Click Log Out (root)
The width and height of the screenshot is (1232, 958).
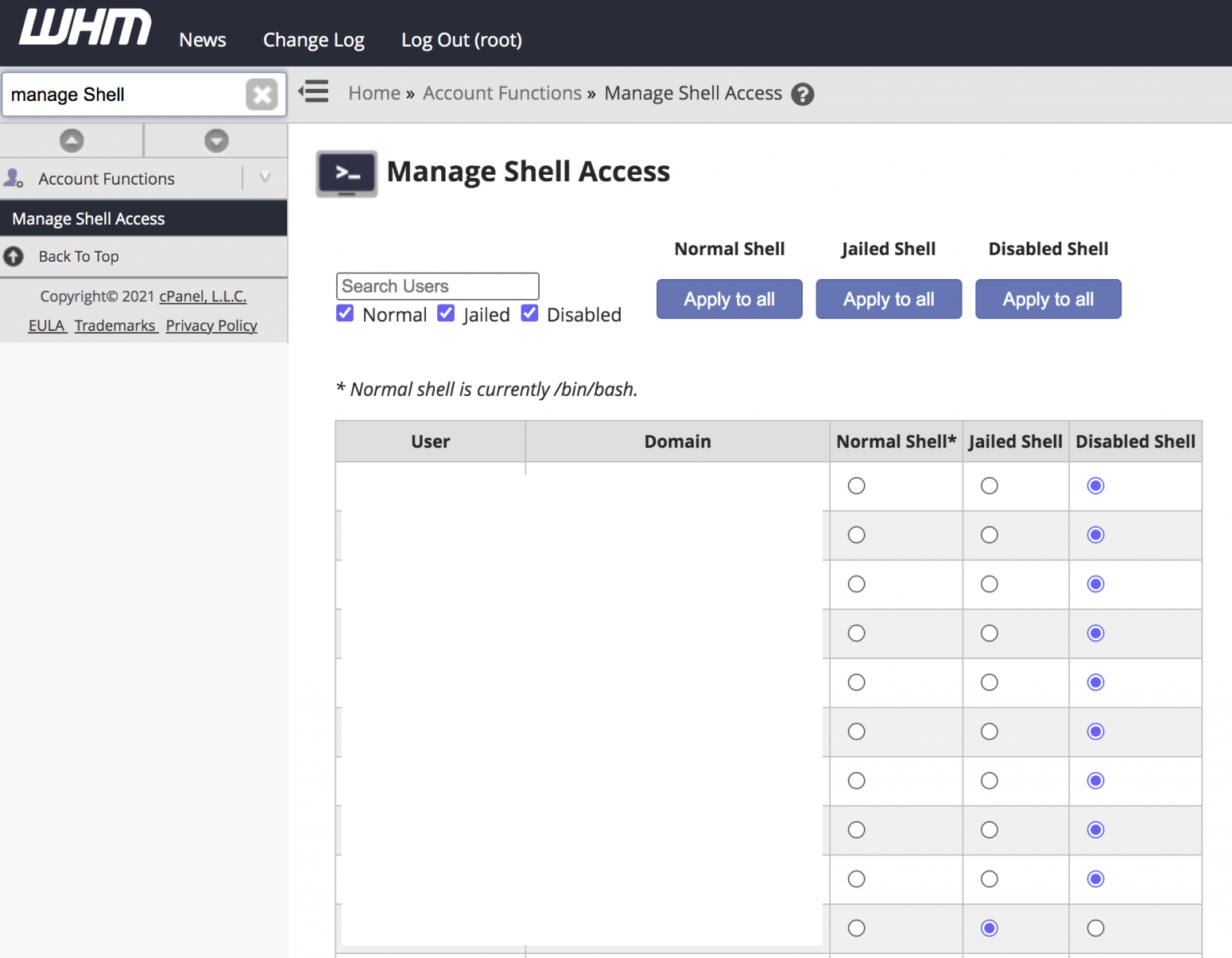[x=462, y=40]
